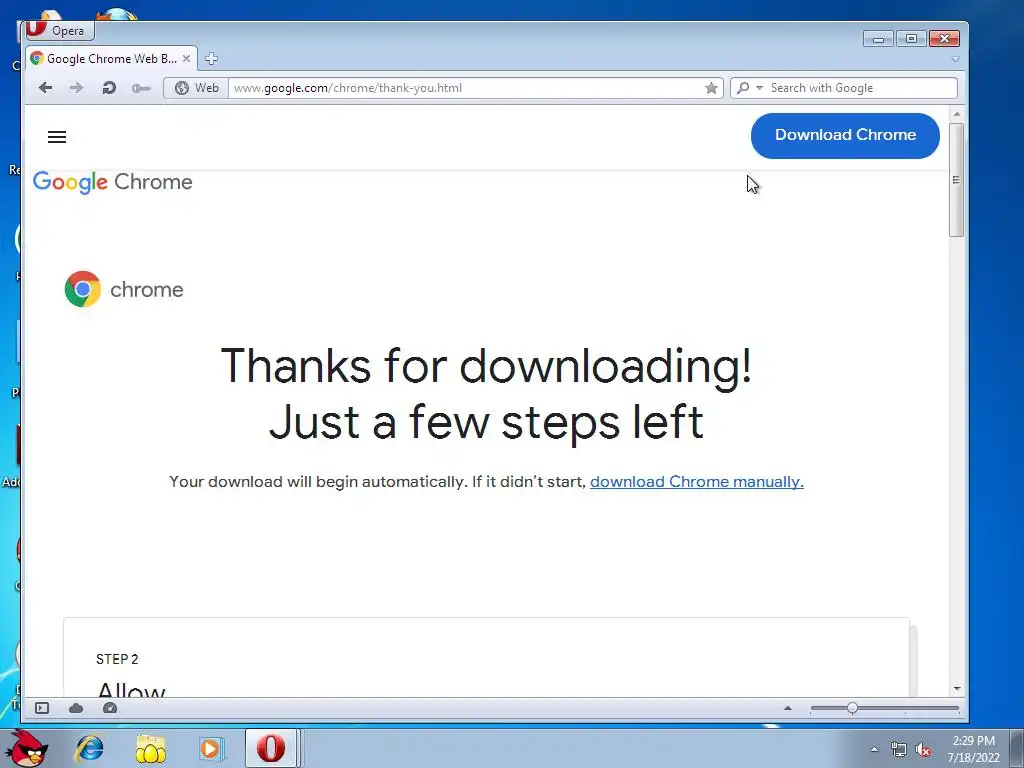Screen dimensions: 1024x768
Task: Open Windows Media Player from taskbar
Action: [211, 748]
